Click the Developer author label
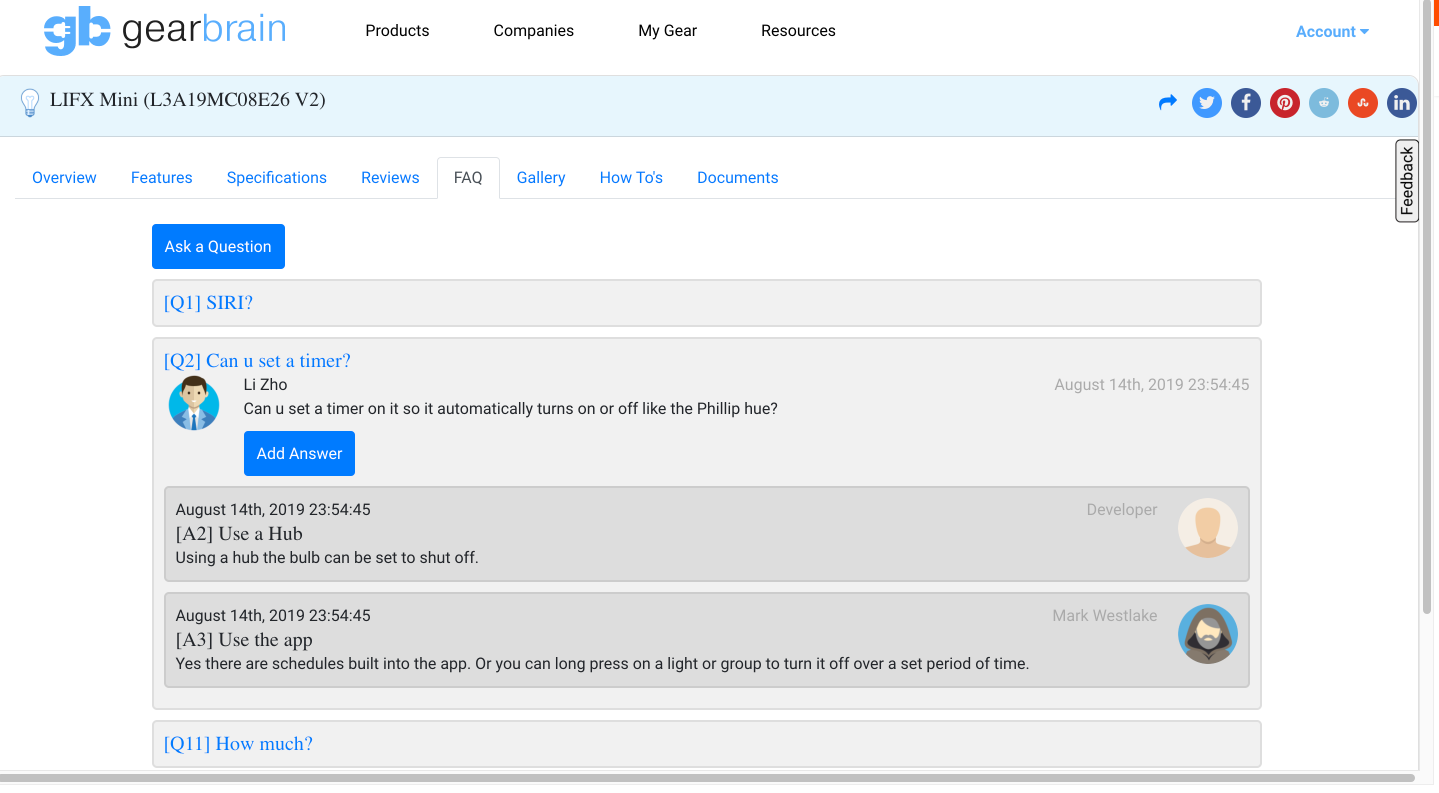Image resolution: width=1439 pixels, height=793 pixels. tap(1122, 509)
